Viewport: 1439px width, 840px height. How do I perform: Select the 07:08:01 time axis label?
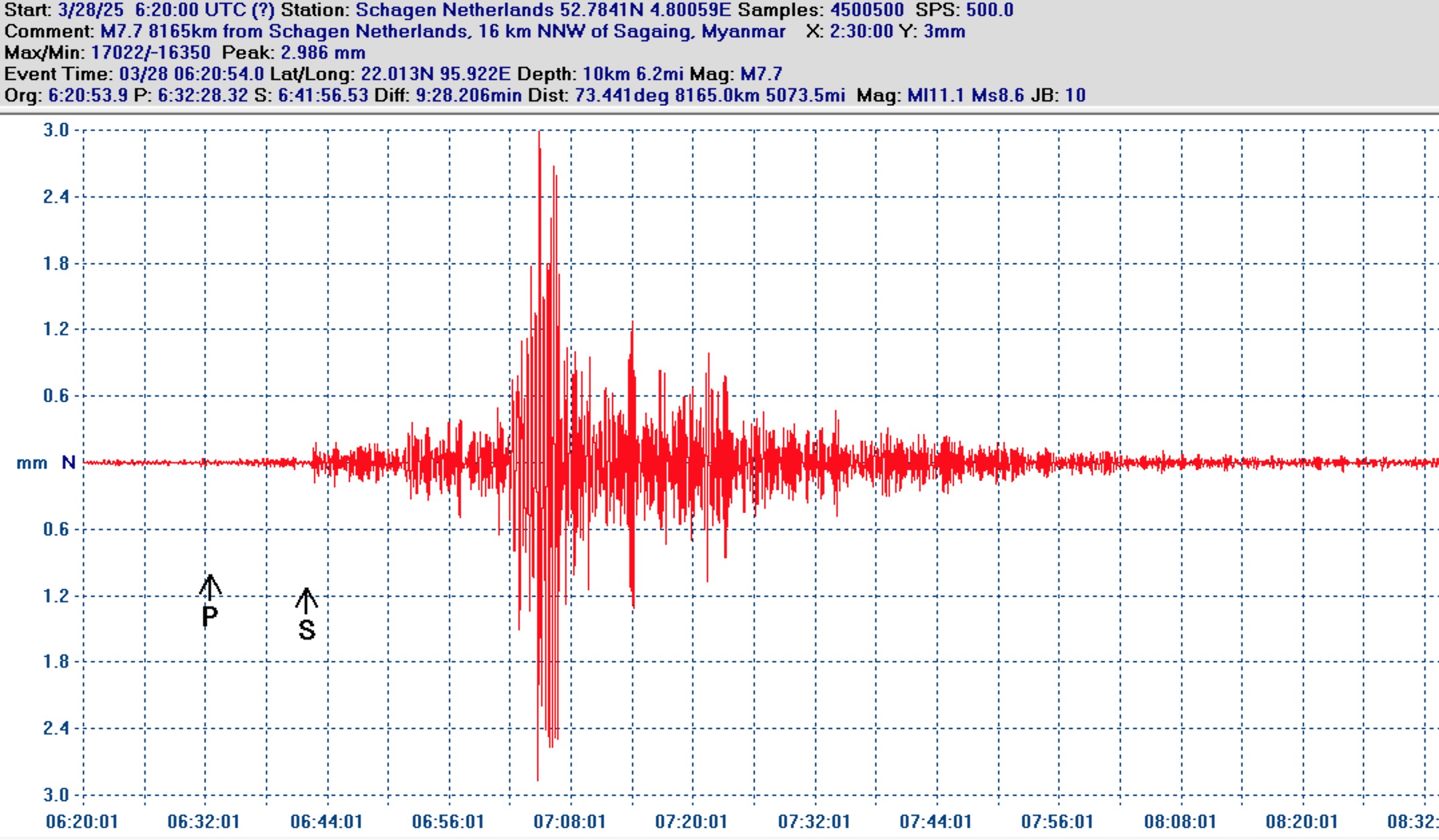click(569, 822)
